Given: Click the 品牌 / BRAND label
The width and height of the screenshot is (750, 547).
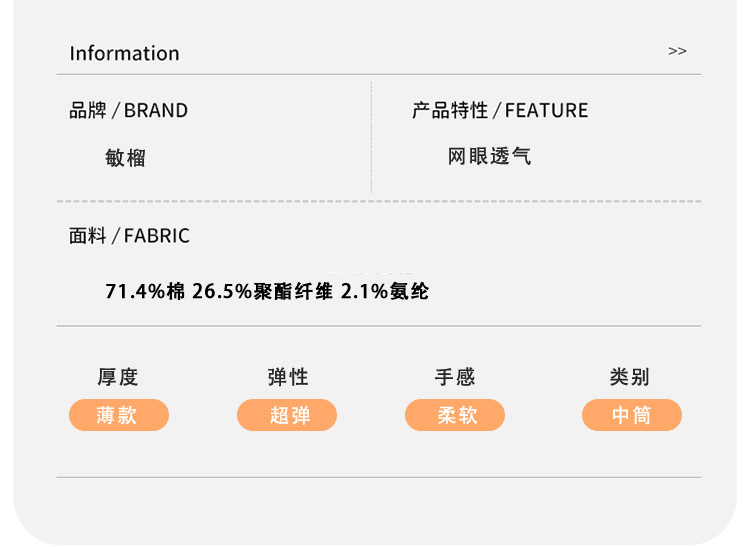Looking at the screenshot, I should click(x=128, y=110).
